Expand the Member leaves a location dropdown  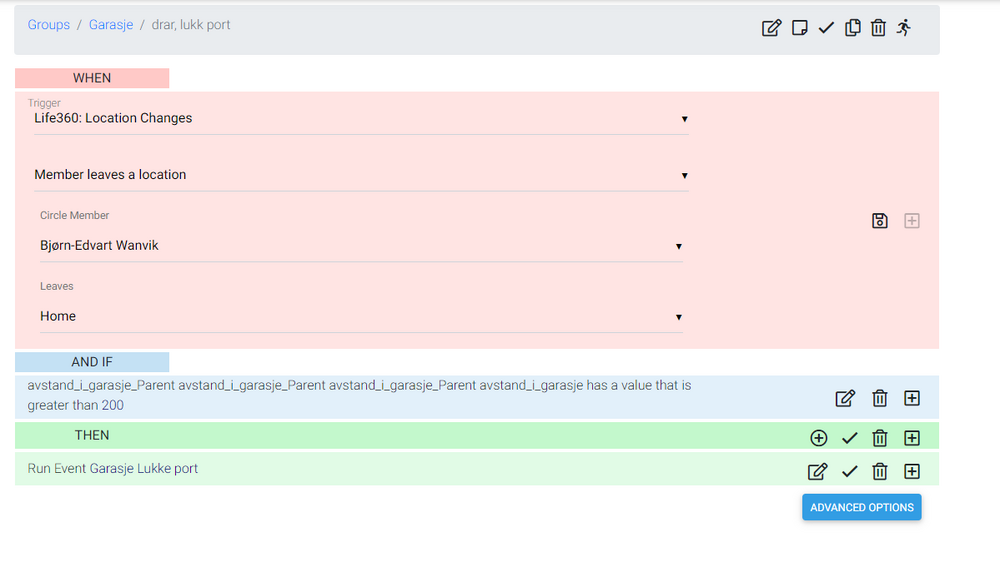point(360,175)
